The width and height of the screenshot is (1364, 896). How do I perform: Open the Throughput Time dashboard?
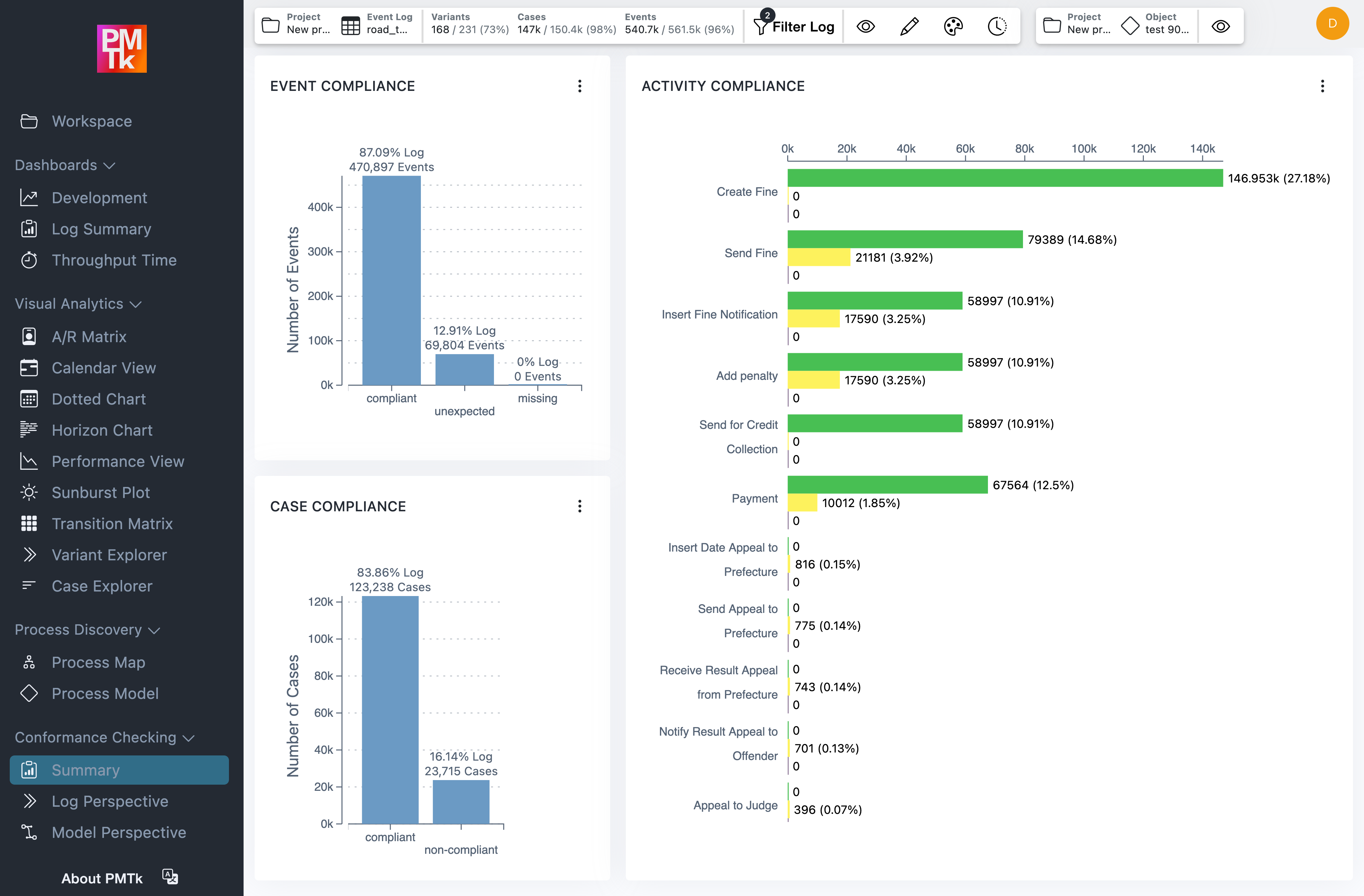114,260
